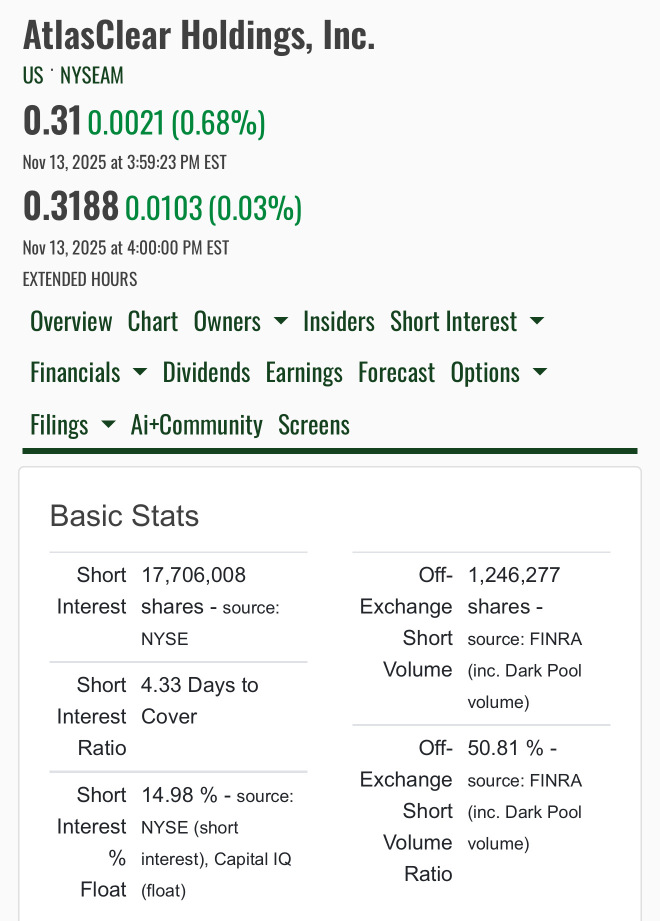Select the Owners menu label
The image size is (660, 921).
pos(227,321)
